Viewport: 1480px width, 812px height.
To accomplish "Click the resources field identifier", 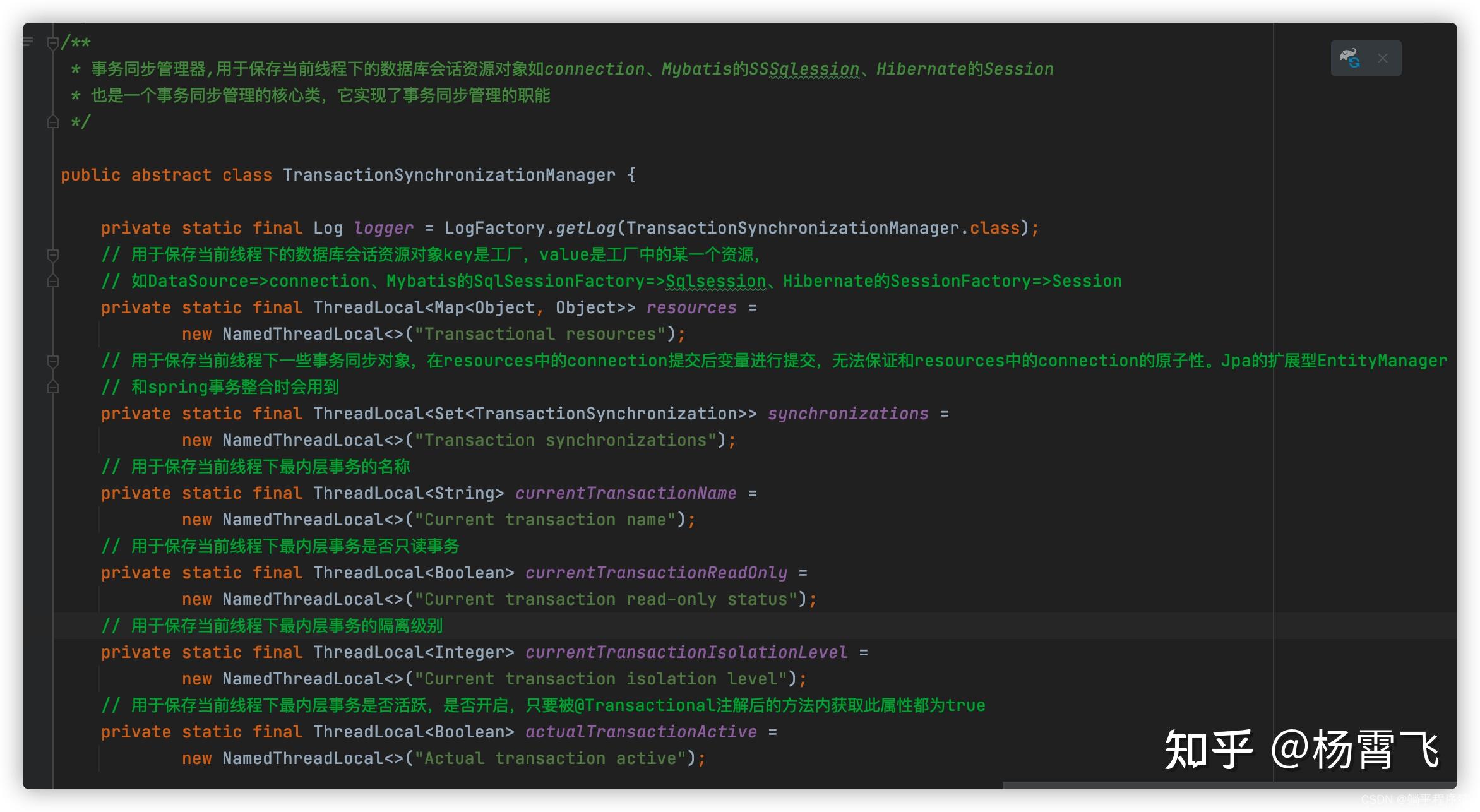I will click(691, 307).
